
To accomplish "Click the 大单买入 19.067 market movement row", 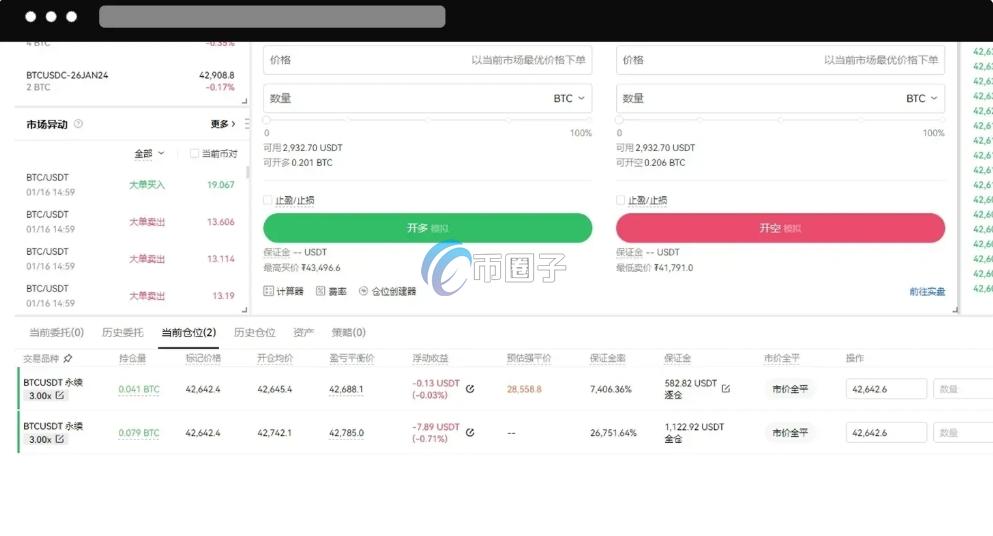I will pyautogui.click(x=130, y=184).
